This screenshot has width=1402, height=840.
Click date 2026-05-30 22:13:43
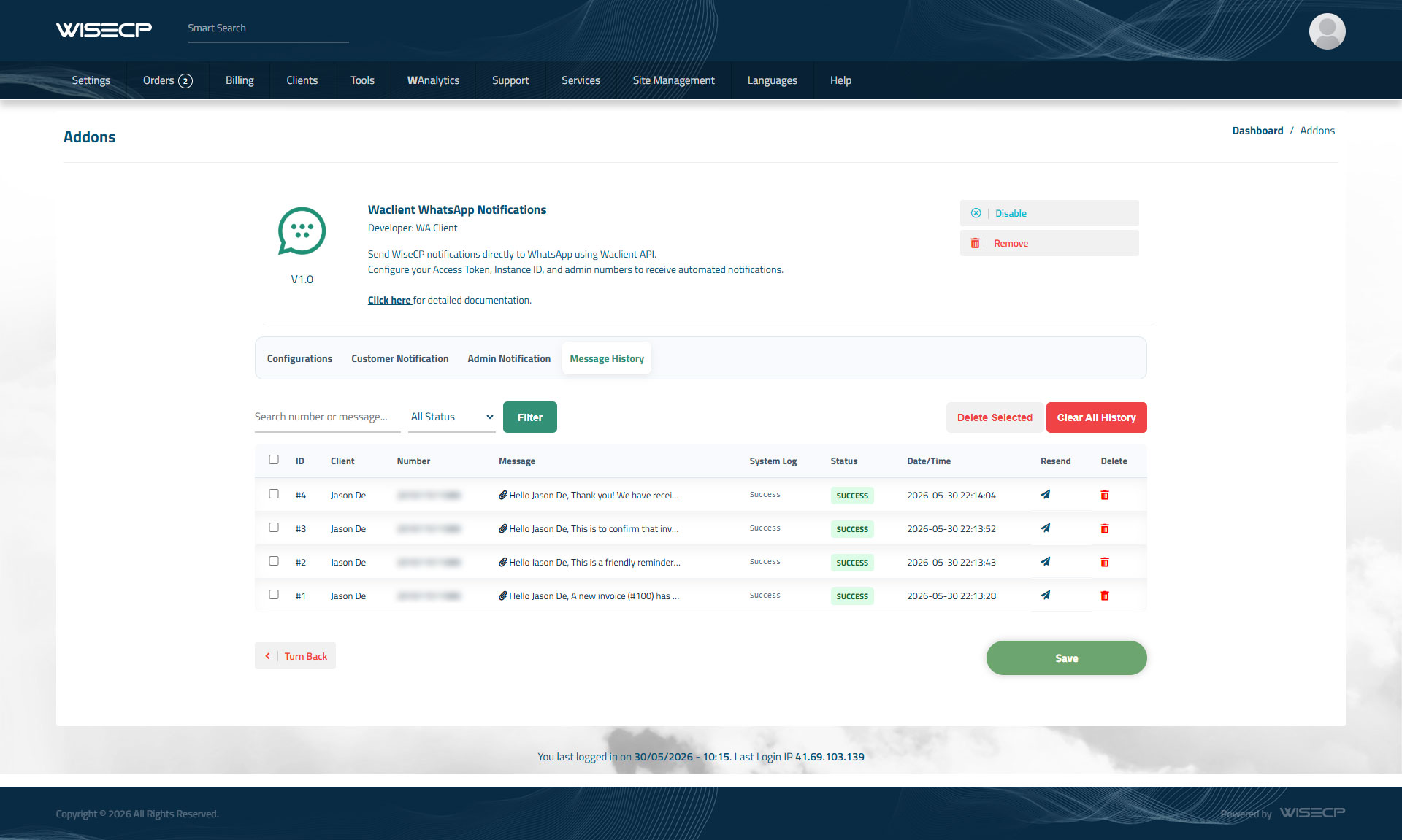(951, 563)
